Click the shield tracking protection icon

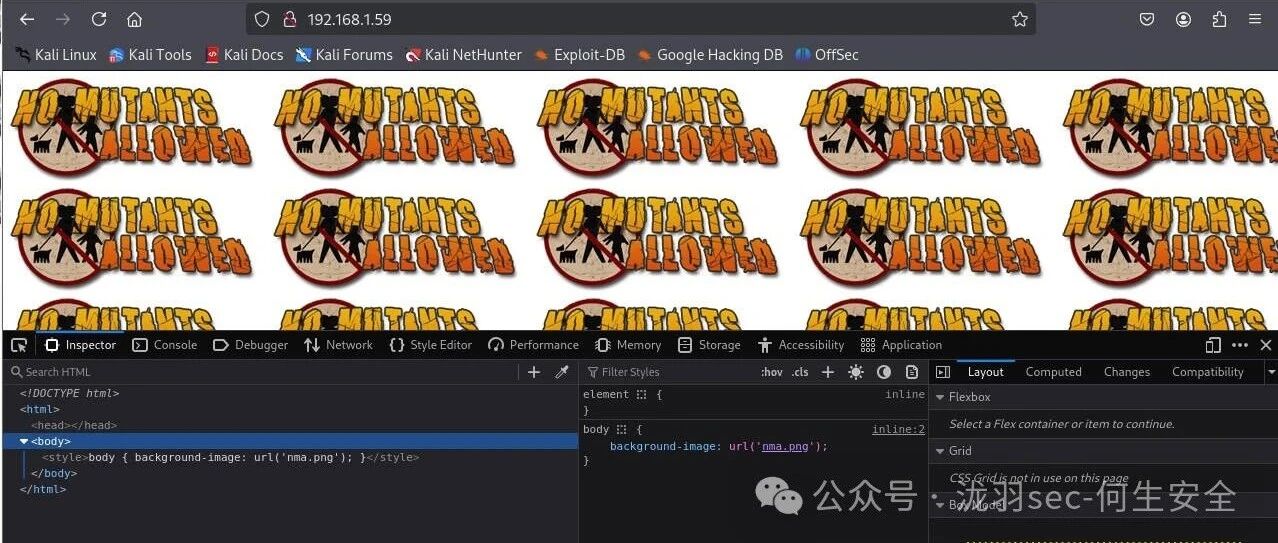click(x=261, y=19)
